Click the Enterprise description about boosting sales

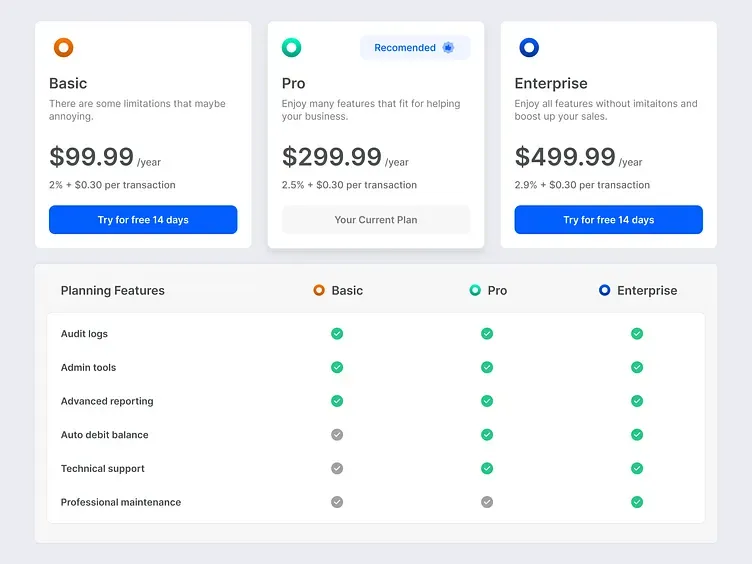tap(606, 110)
